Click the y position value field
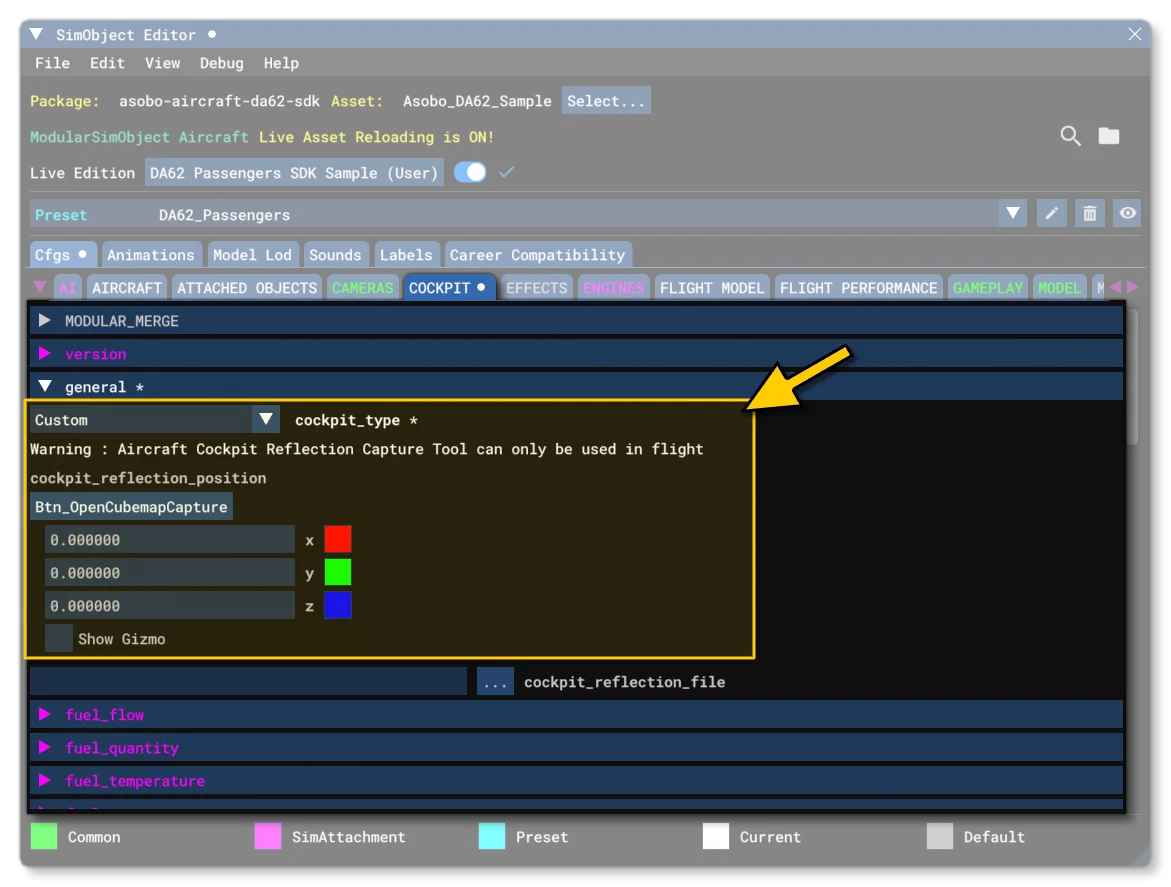Image resolution: width=1171 pixels, height=887 pixels. coord(170,573)
